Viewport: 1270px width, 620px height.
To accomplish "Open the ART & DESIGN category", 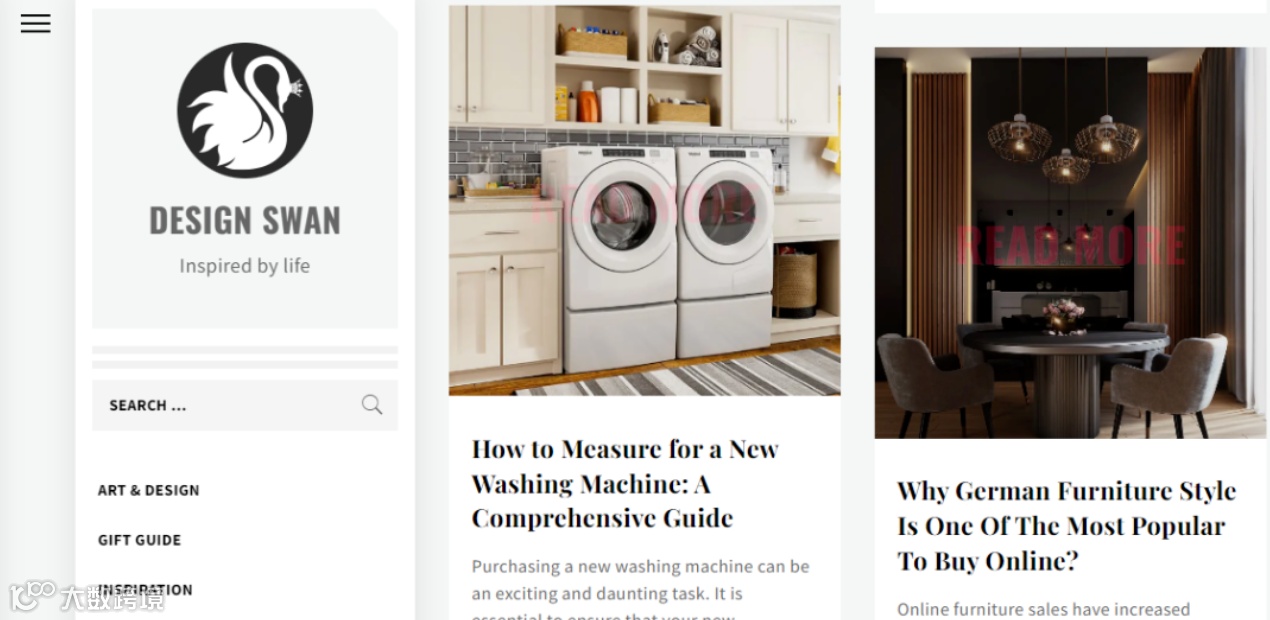I will point(148,490).
